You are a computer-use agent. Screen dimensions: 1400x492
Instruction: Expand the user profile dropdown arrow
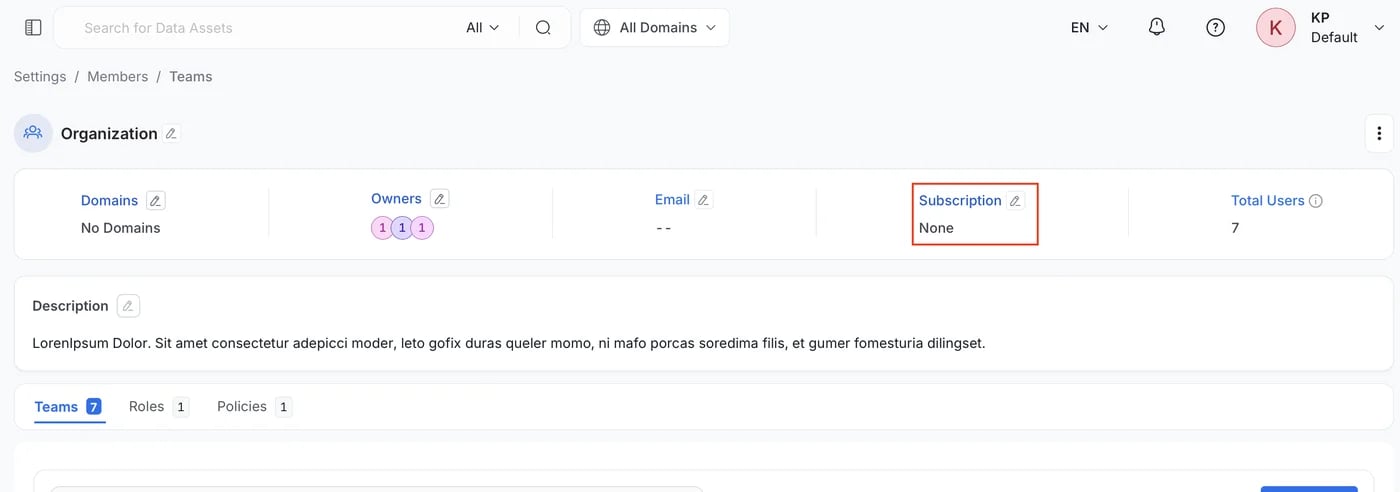pyautogui.click(x=1380, y=28)
